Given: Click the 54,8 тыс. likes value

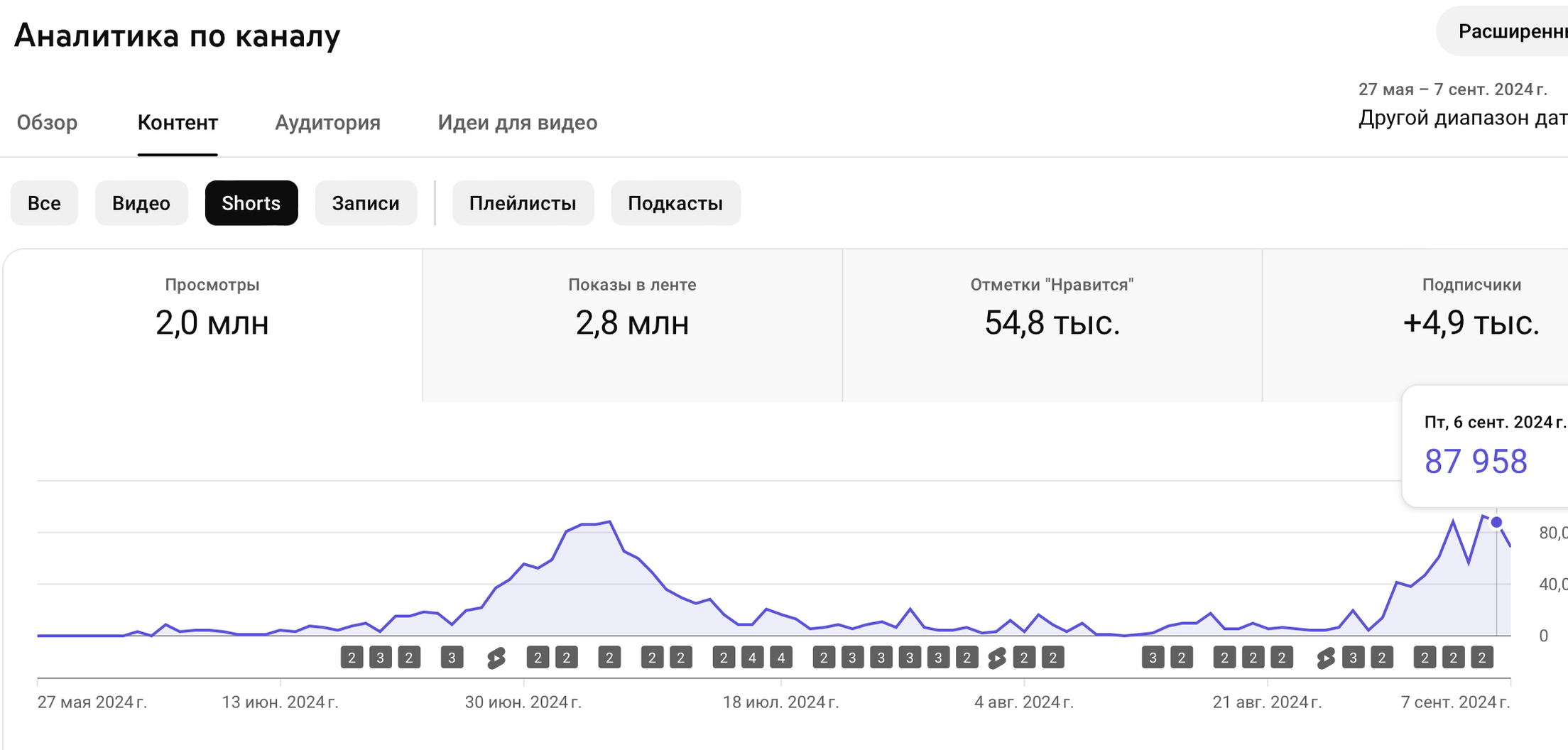Looking at the screenshot, I should point(1052,323).
